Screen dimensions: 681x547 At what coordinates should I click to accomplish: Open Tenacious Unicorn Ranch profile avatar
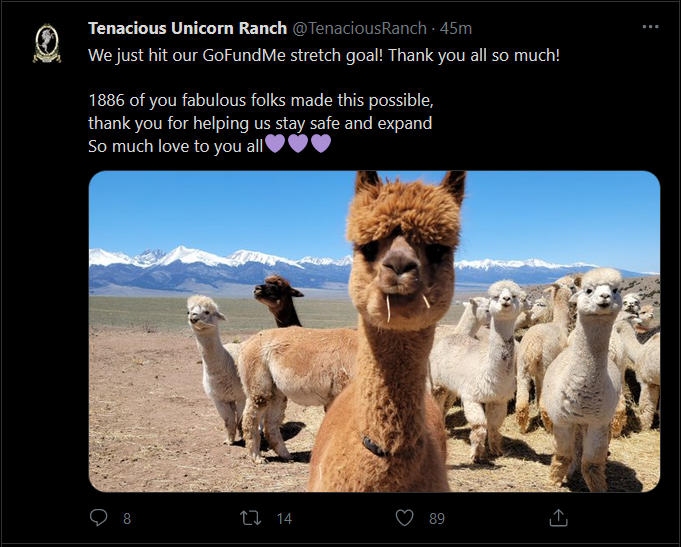coord(47,43)
